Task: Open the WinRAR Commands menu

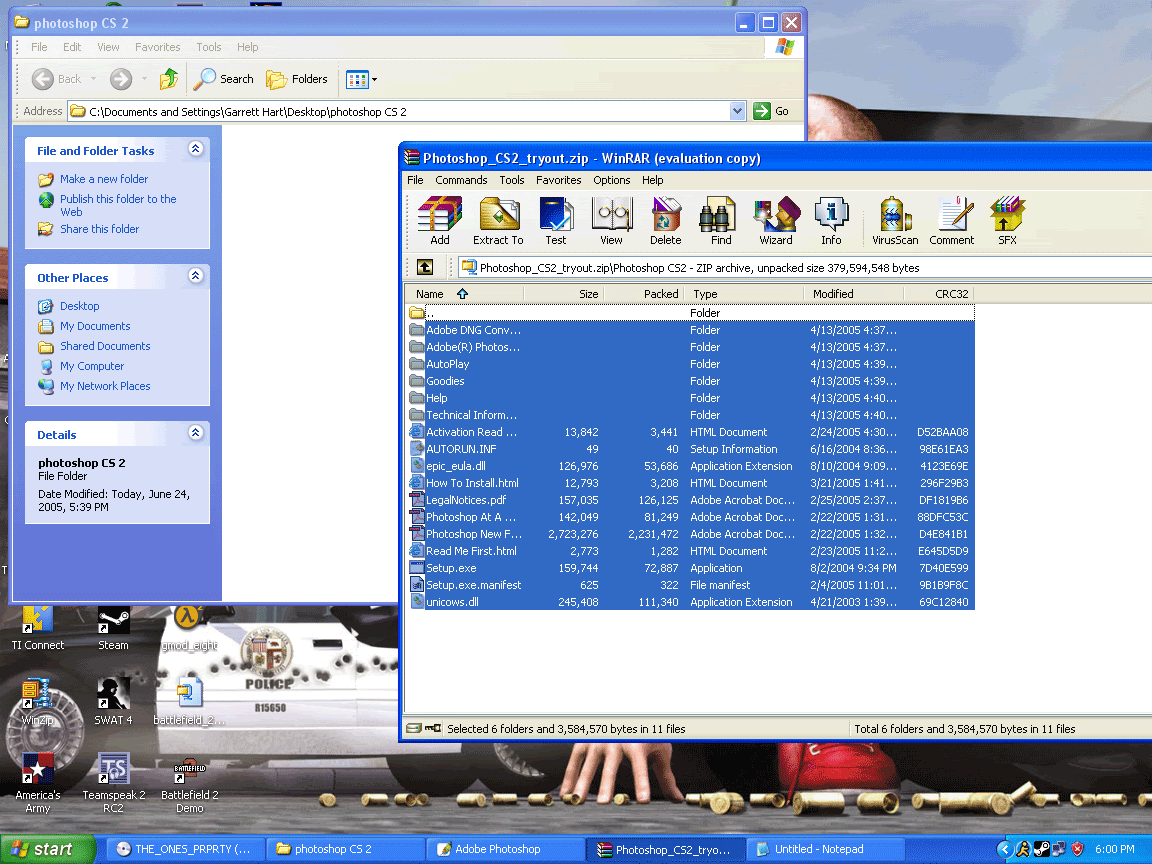Action: pyautogui.click(x=461, y=180)
